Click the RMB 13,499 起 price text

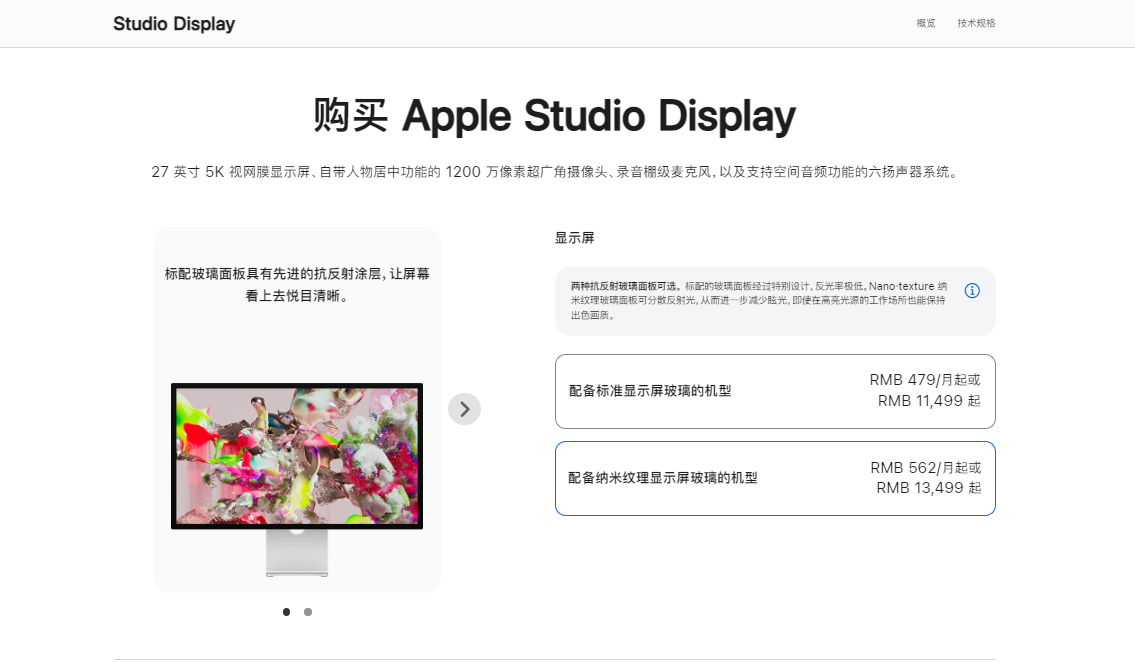click(x=929, y=488)
